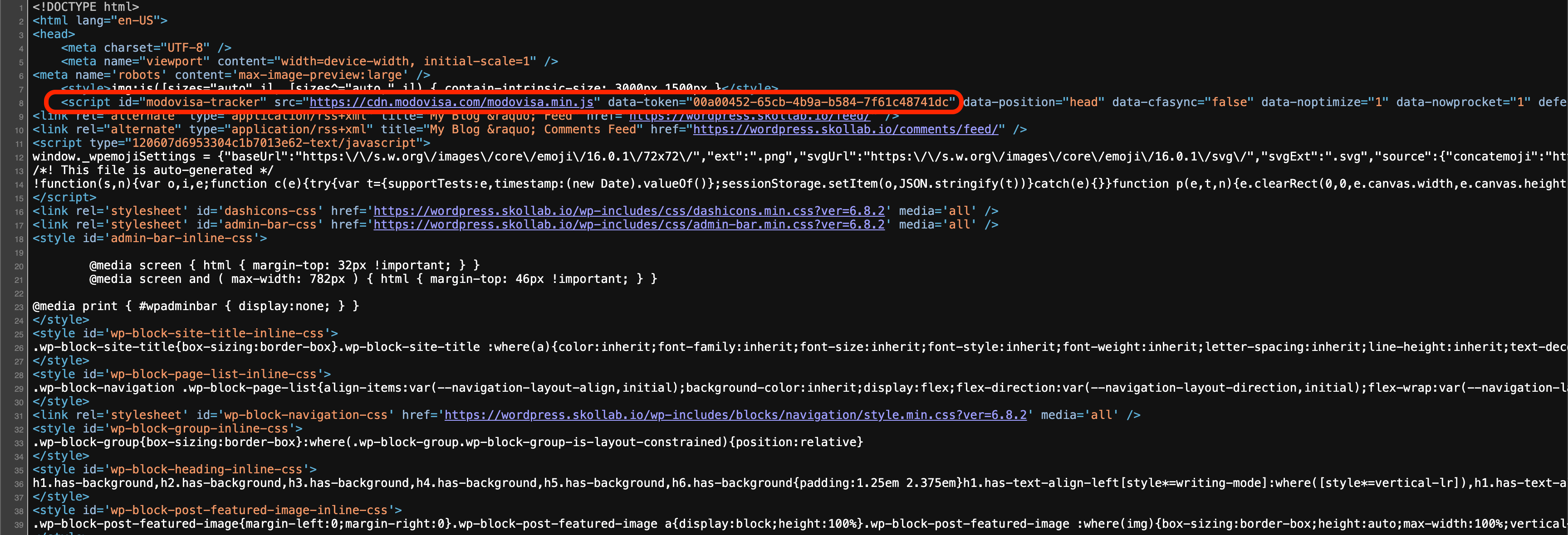Click line number 8 in the gutter

point(21,103)
